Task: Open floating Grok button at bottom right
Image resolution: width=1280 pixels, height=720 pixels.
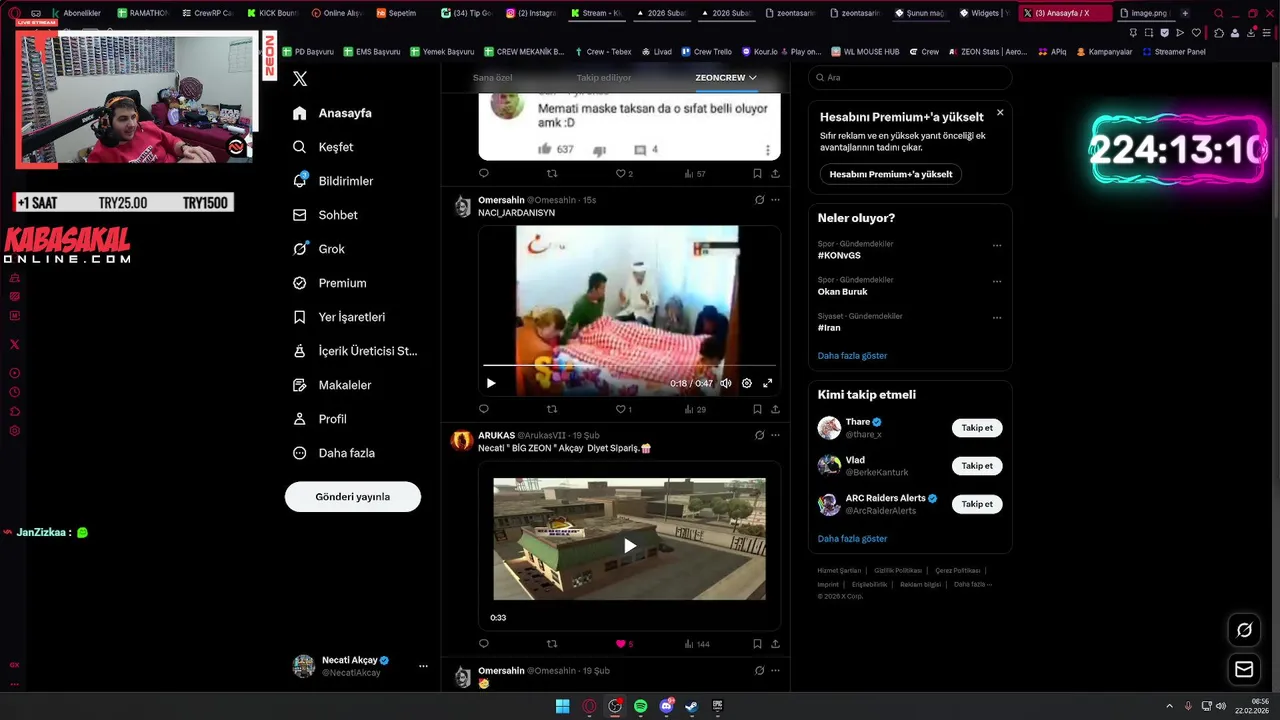Action: 1244,630
